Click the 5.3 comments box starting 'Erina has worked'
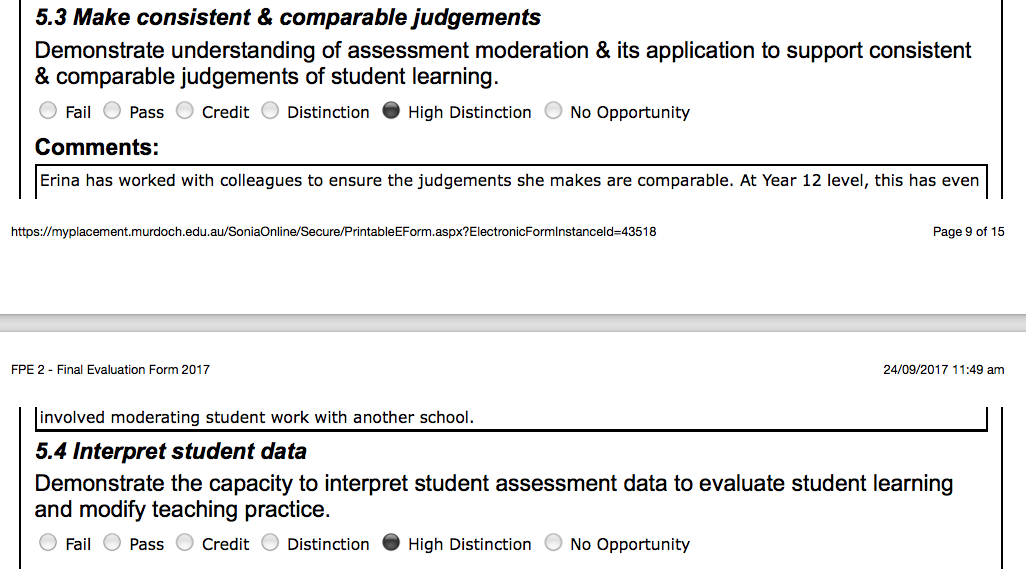The height and width of the screenshot is (569, 1026). 511,181
